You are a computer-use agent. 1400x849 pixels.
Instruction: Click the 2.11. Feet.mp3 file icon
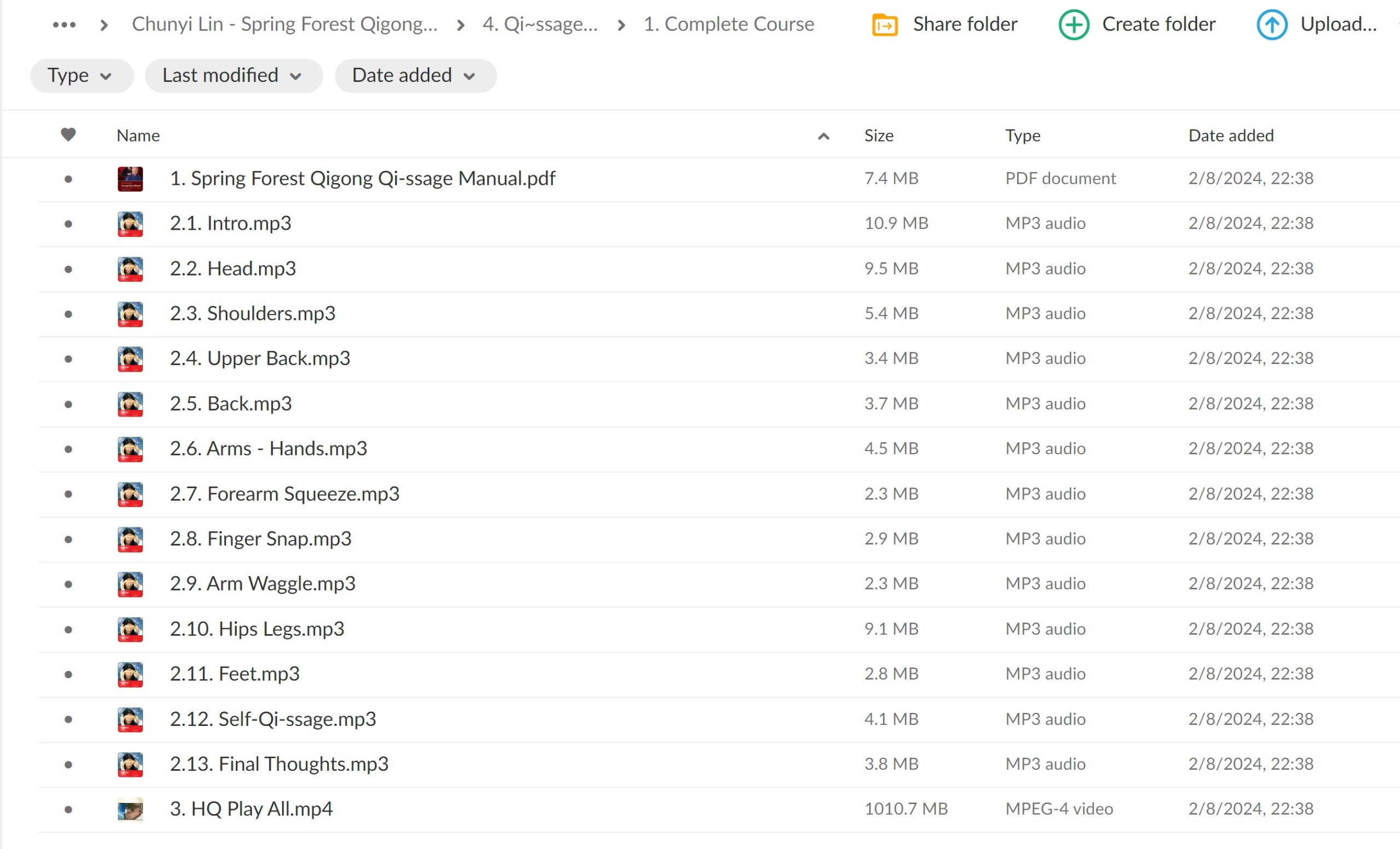tap(130, 675)
